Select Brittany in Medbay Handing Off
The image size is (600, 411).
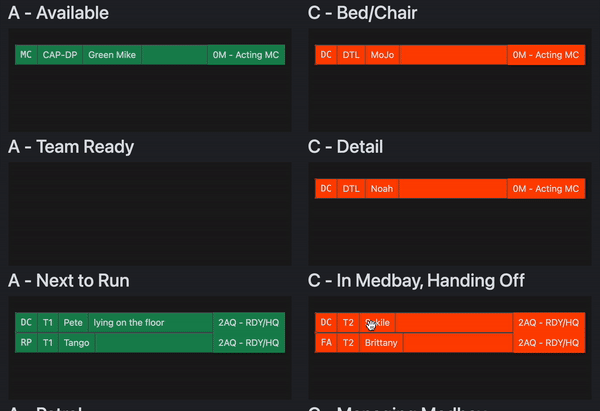coord(381,343)
